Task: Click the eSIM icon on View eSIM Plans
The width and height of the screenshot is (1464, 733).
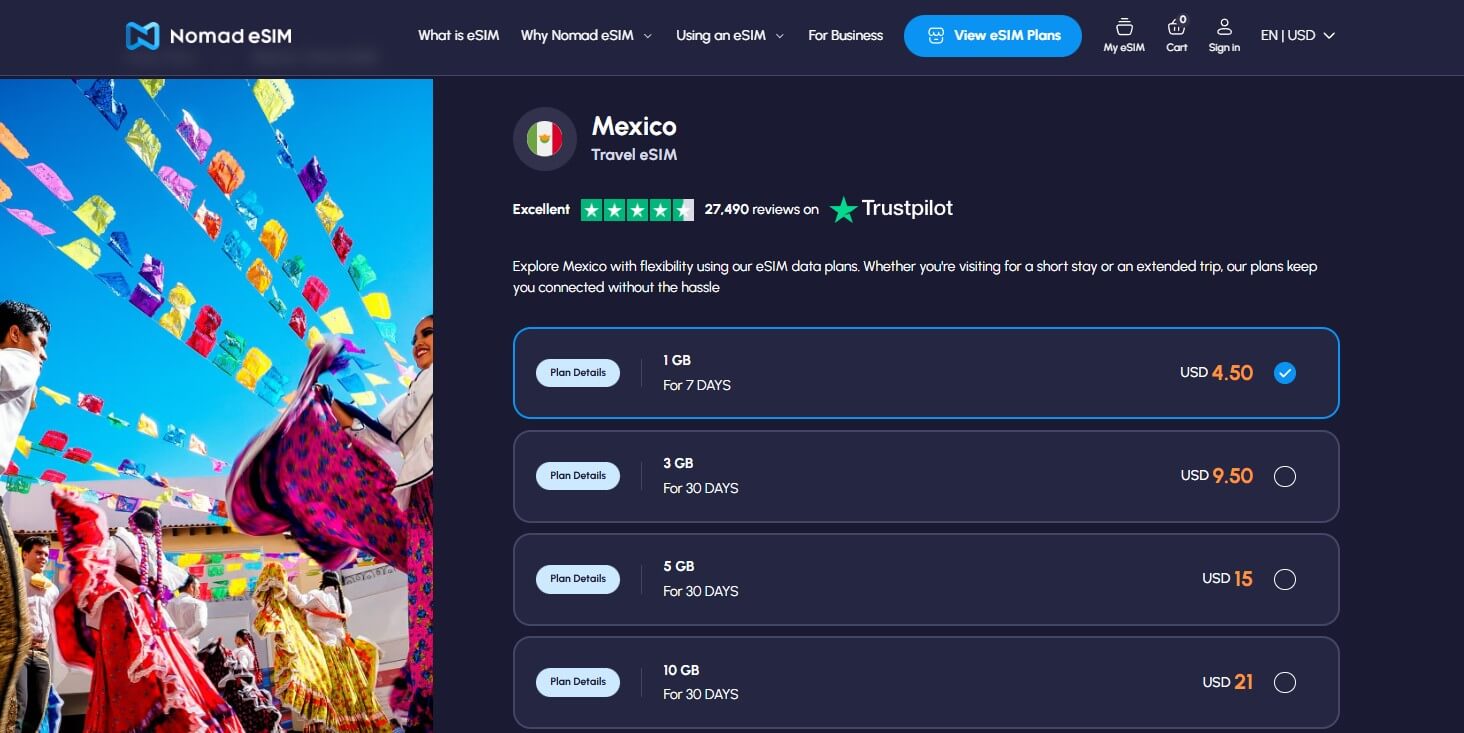Action: (935, 35)
